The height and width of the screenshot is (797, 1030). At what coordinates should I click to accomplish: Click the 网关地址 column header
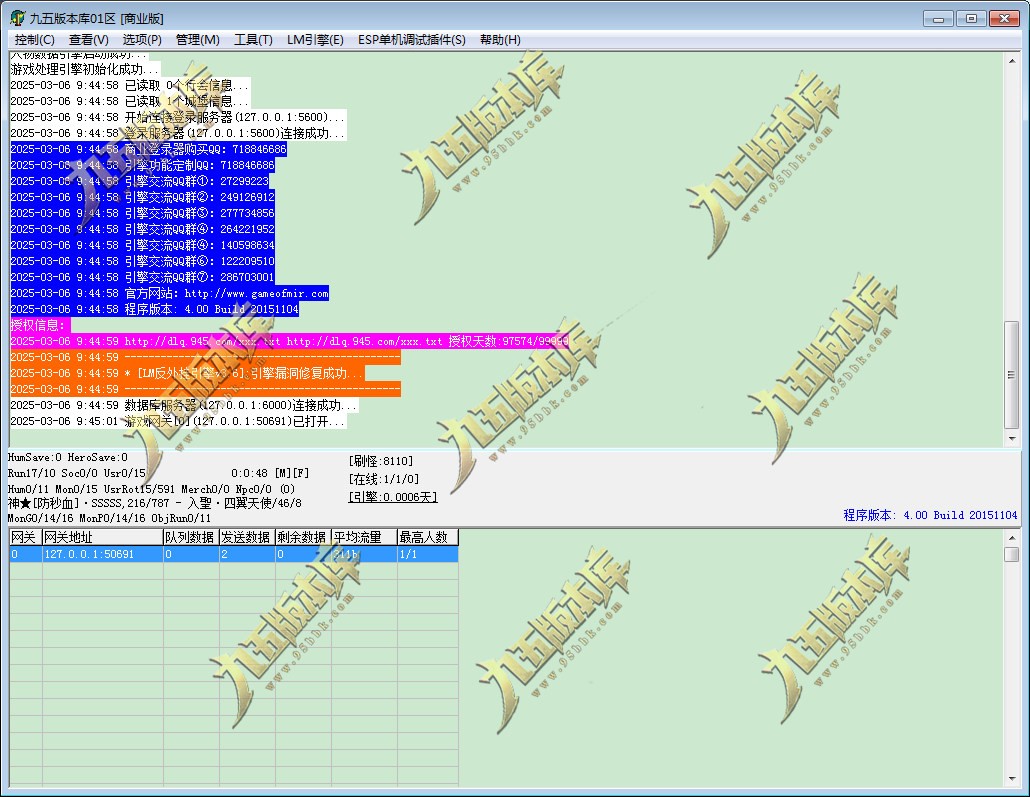[102, 537]
